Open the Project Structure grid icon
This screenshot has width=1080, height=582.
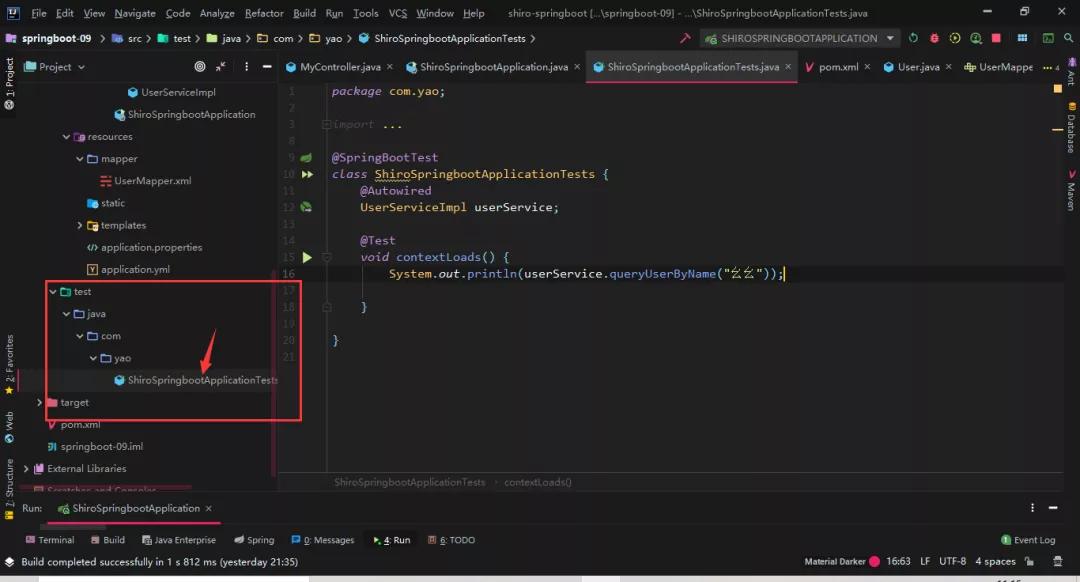point(1022,39)
